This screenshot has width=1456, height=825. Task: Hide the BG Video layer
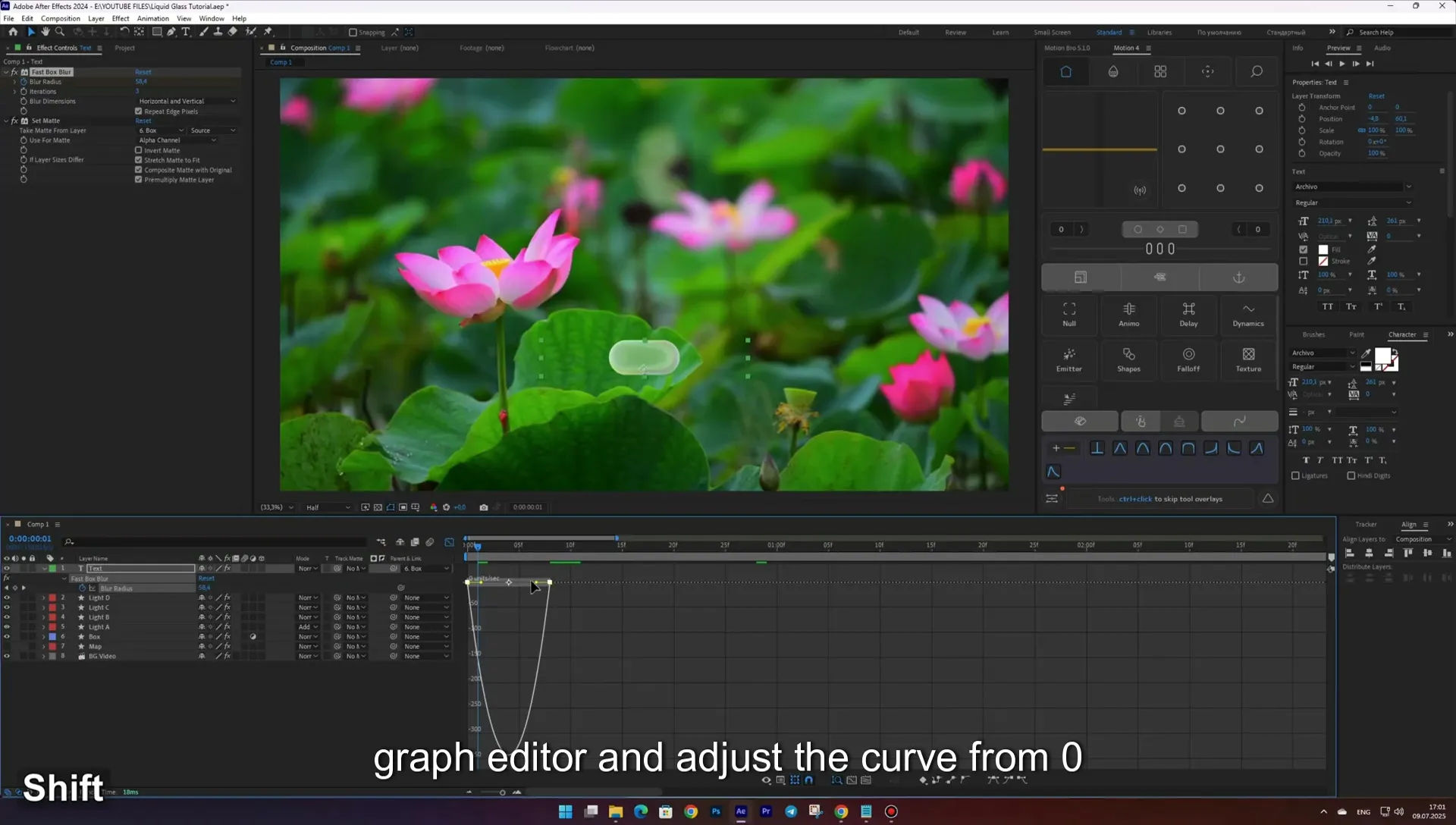coord(7,657)
